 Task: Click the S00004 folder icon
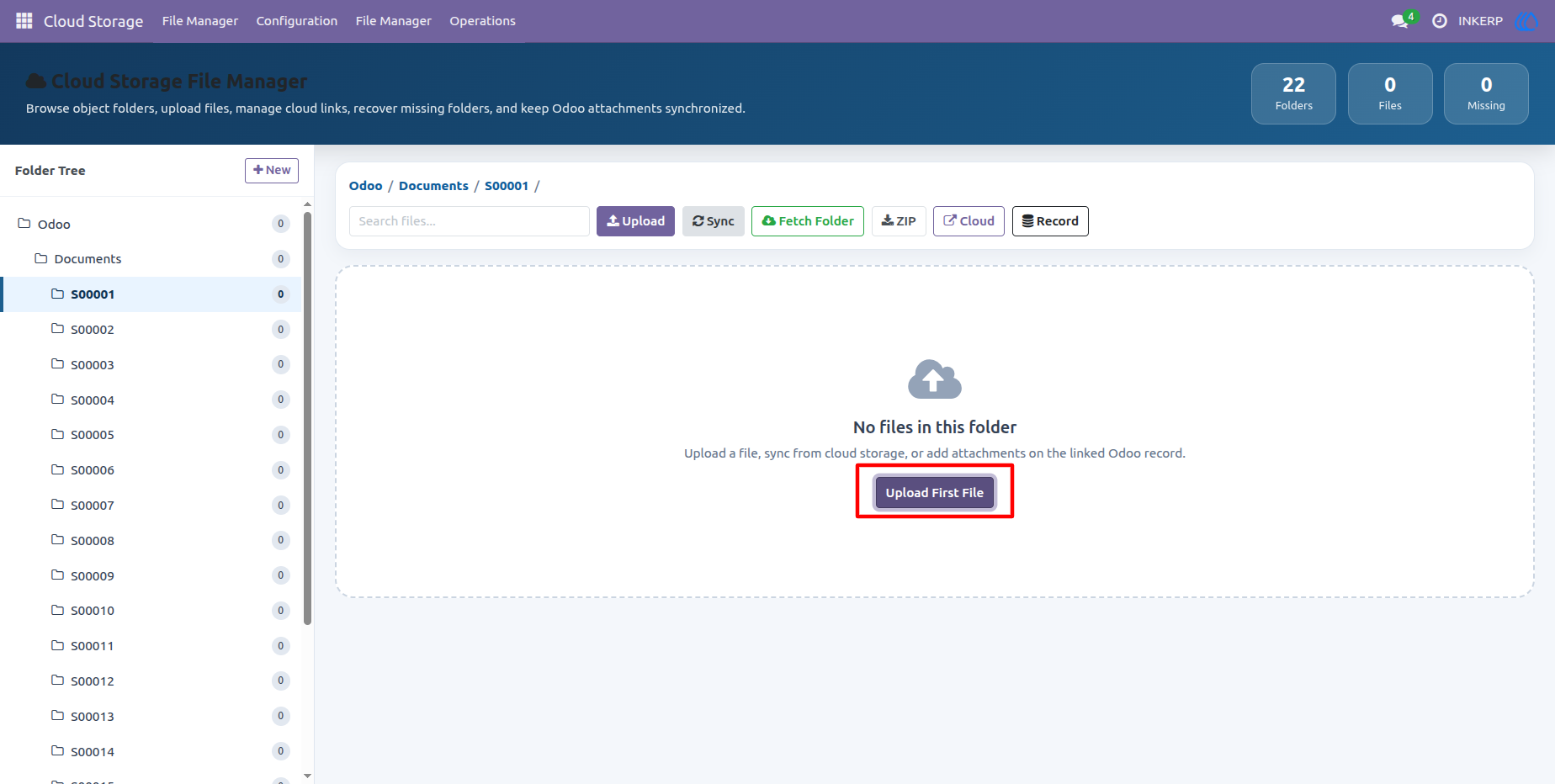(57, 399)
